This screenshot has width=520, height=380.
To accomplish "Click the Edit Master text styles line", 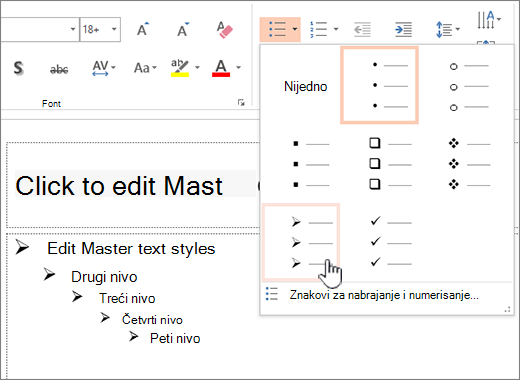I will click(131, 249).
